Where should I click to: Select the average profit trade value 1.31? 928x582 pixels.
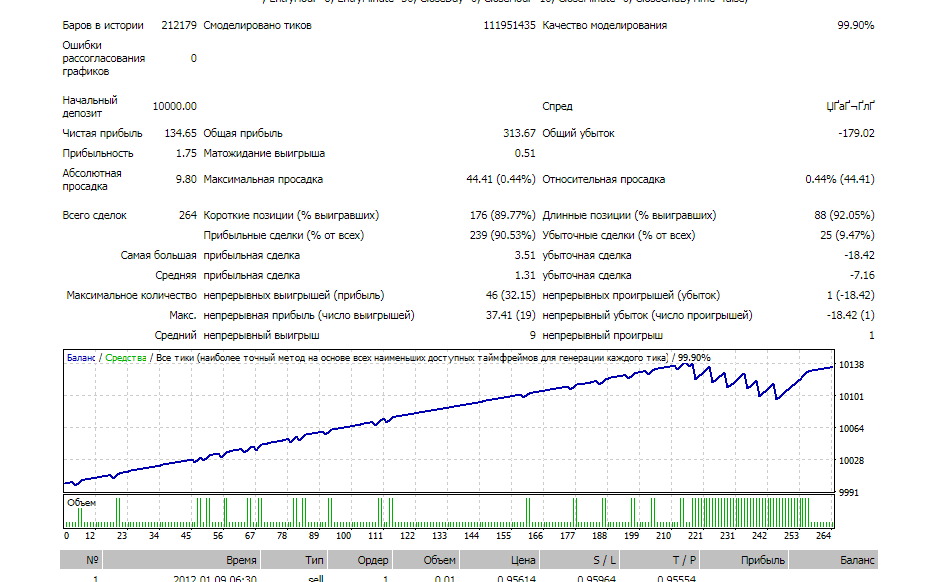[525, 276]
